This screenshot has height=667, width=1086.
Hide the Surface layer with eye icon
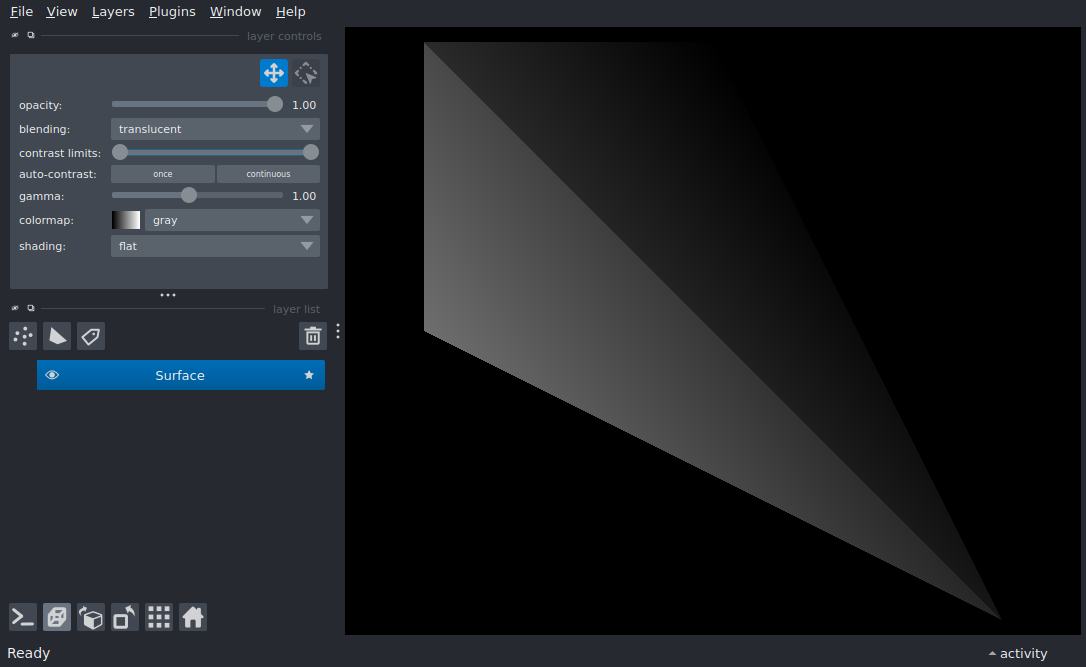pos(52,375)
